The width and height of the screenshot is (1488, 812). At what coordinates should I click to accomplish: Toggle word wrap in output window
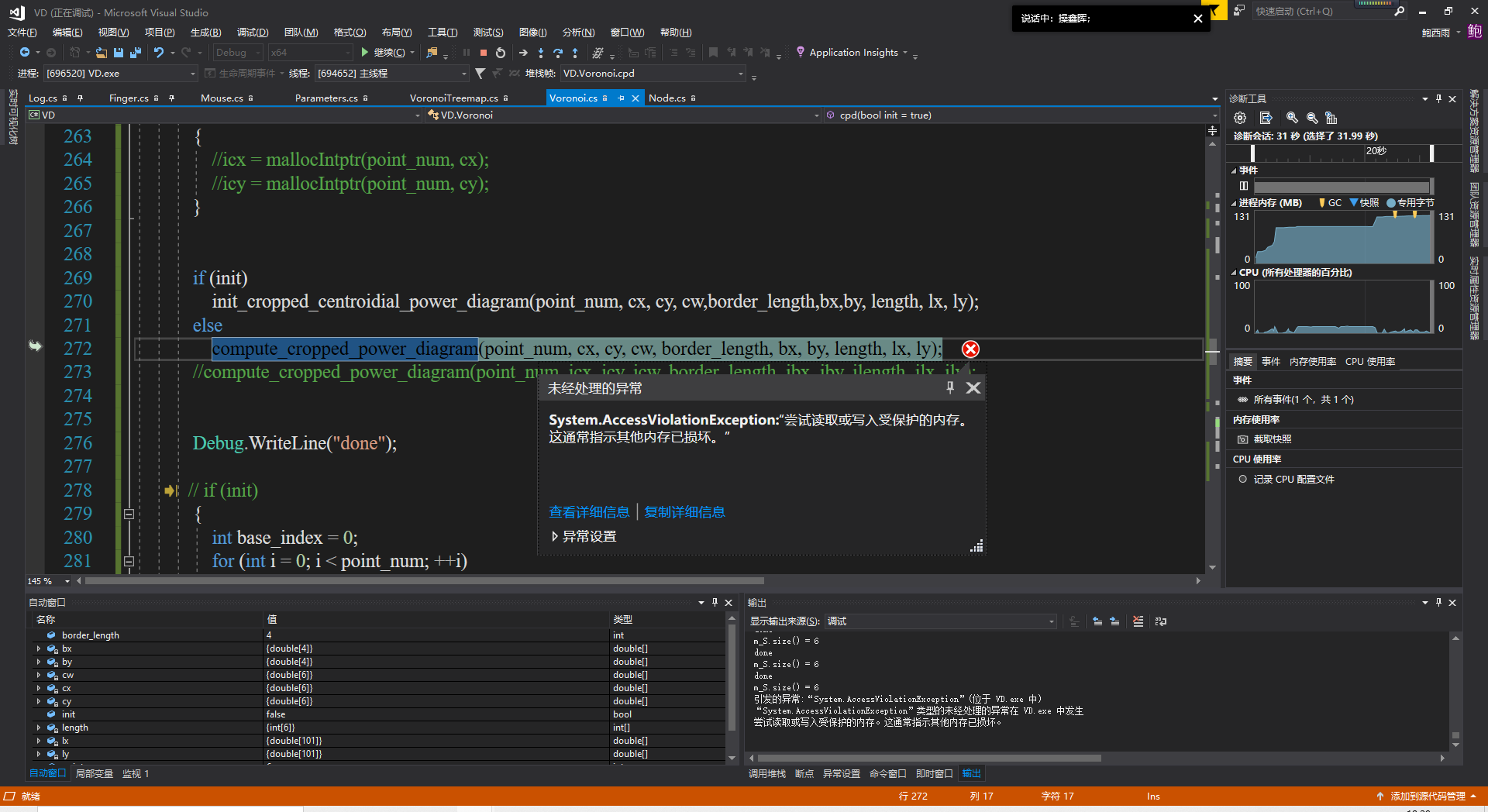[x=1160, y=621]
